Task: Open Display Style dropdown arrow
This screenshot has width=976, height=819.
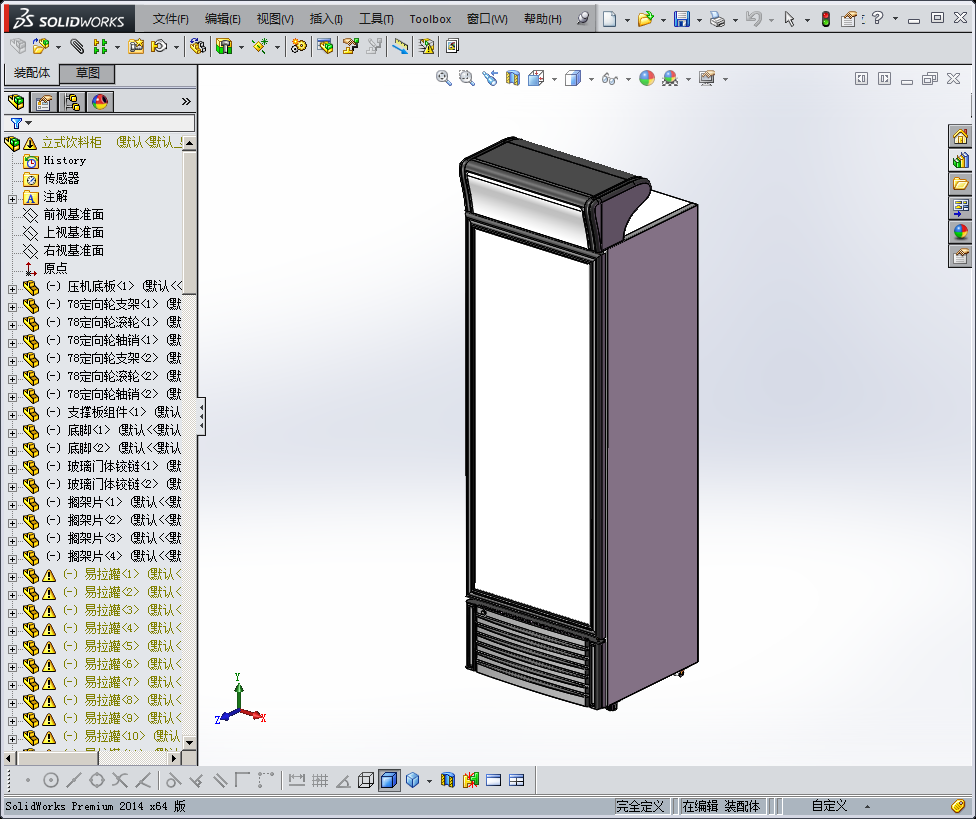Action: click(591, 80)
